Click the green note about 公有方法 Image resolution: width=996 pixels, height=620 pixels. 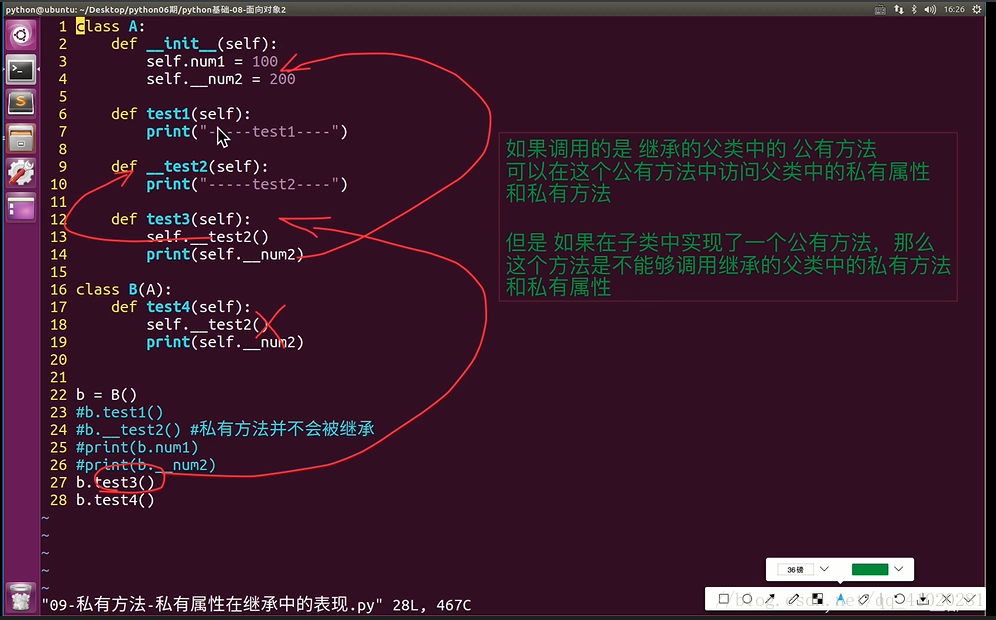click(x=717, y=172)
